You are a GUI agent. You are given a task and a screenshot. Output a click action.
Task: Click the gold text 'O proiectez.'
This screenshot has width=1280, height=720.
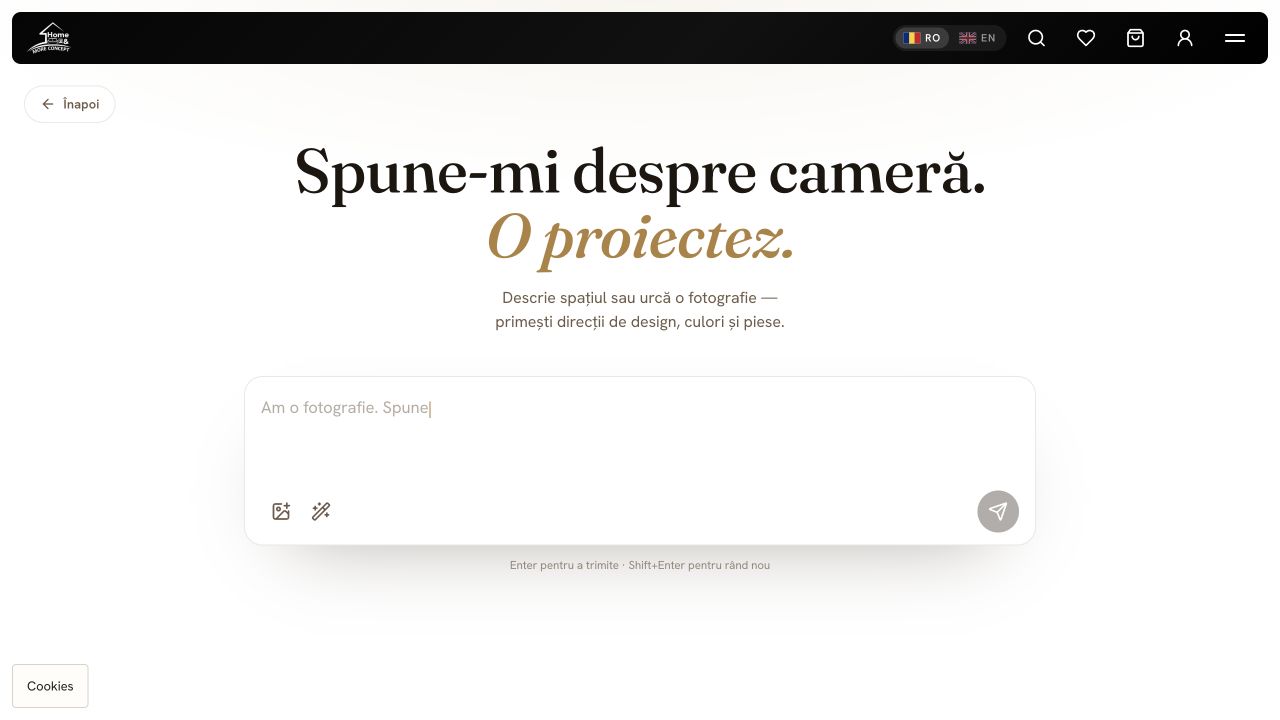[640, 238]
